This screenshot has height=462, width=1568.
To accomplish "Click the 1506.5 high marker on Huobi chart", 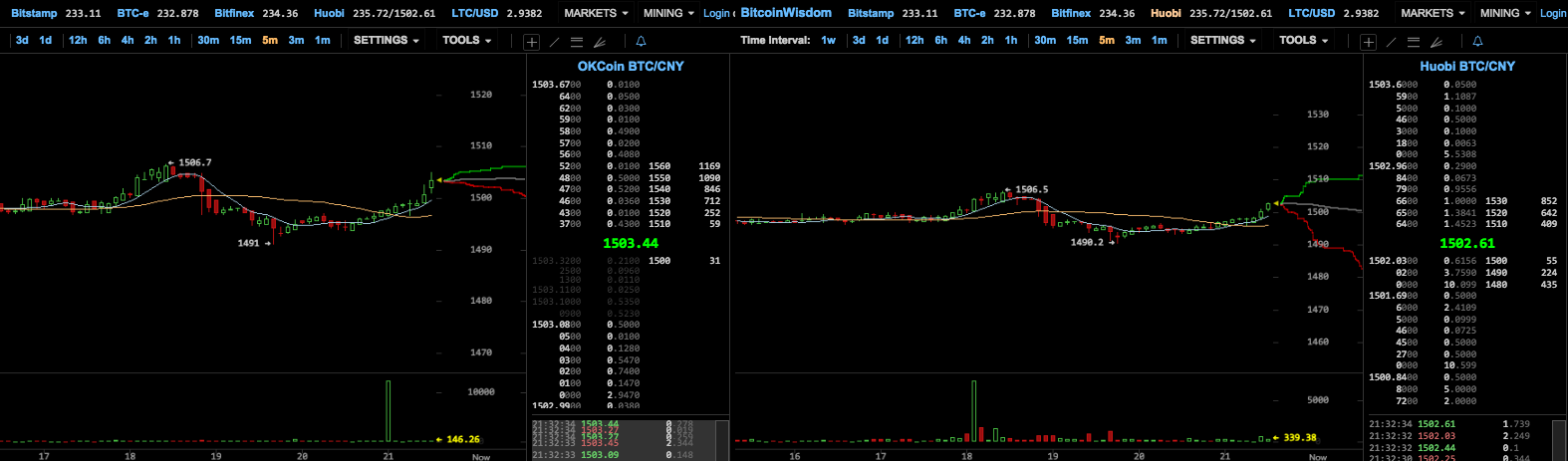I will (x=1031, y=189).
